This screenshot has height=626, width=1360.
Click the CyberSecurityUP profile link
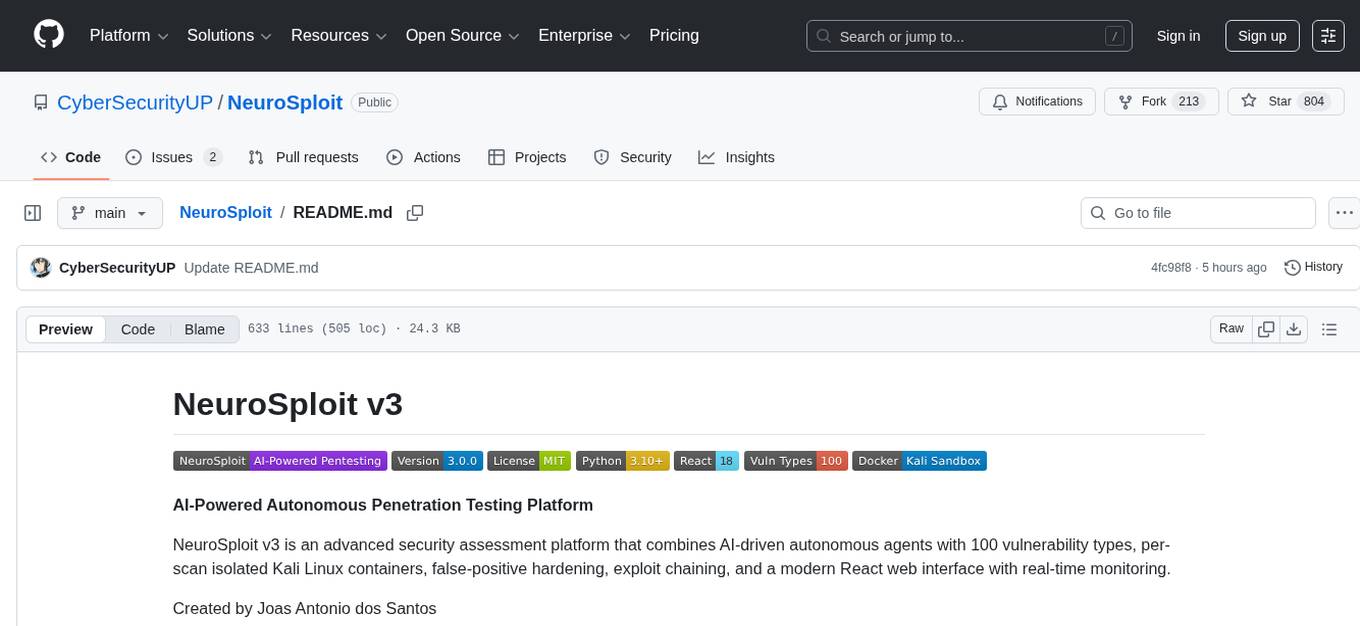[x=134, y=102]
